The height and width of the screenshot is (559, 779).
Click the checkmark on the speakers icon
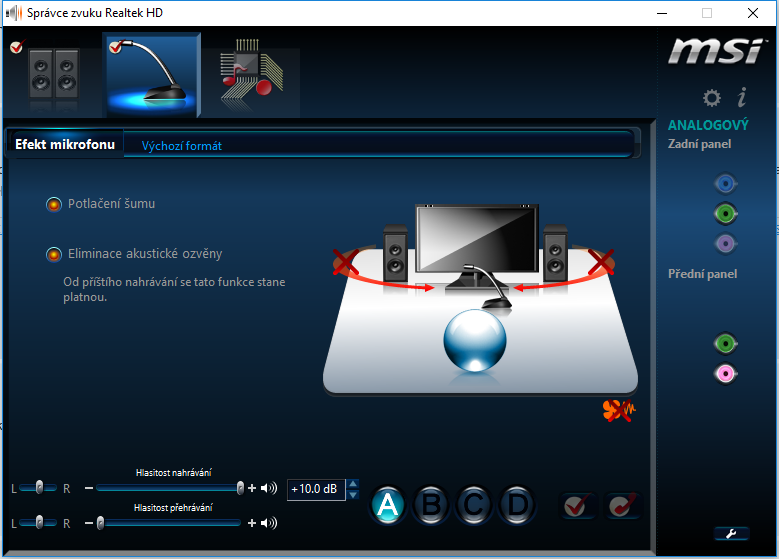click(17, 47)
